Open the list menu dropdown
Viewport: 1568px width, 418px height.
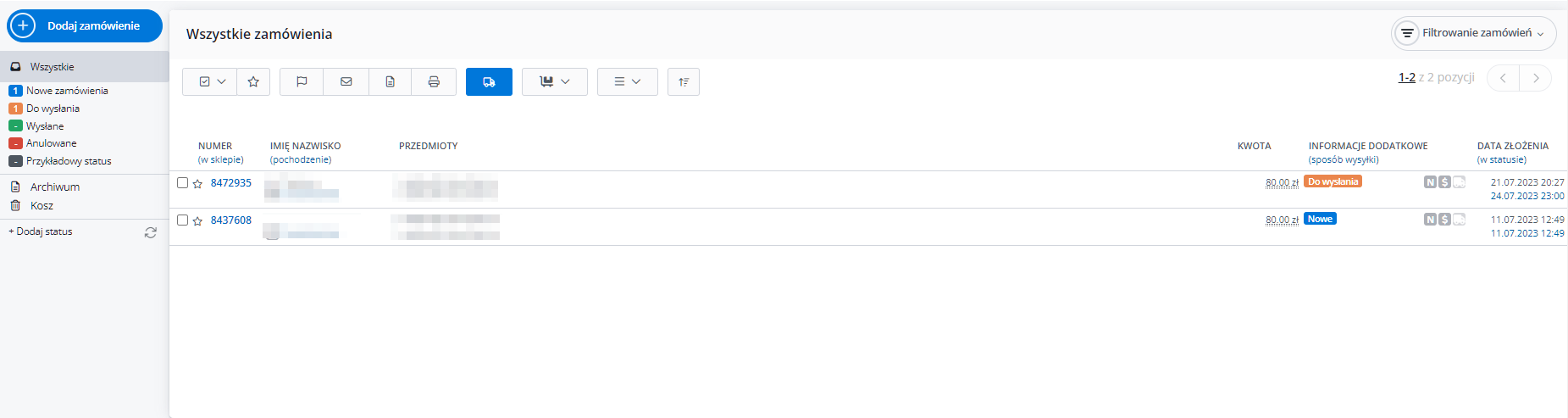[x=627, y=81]
